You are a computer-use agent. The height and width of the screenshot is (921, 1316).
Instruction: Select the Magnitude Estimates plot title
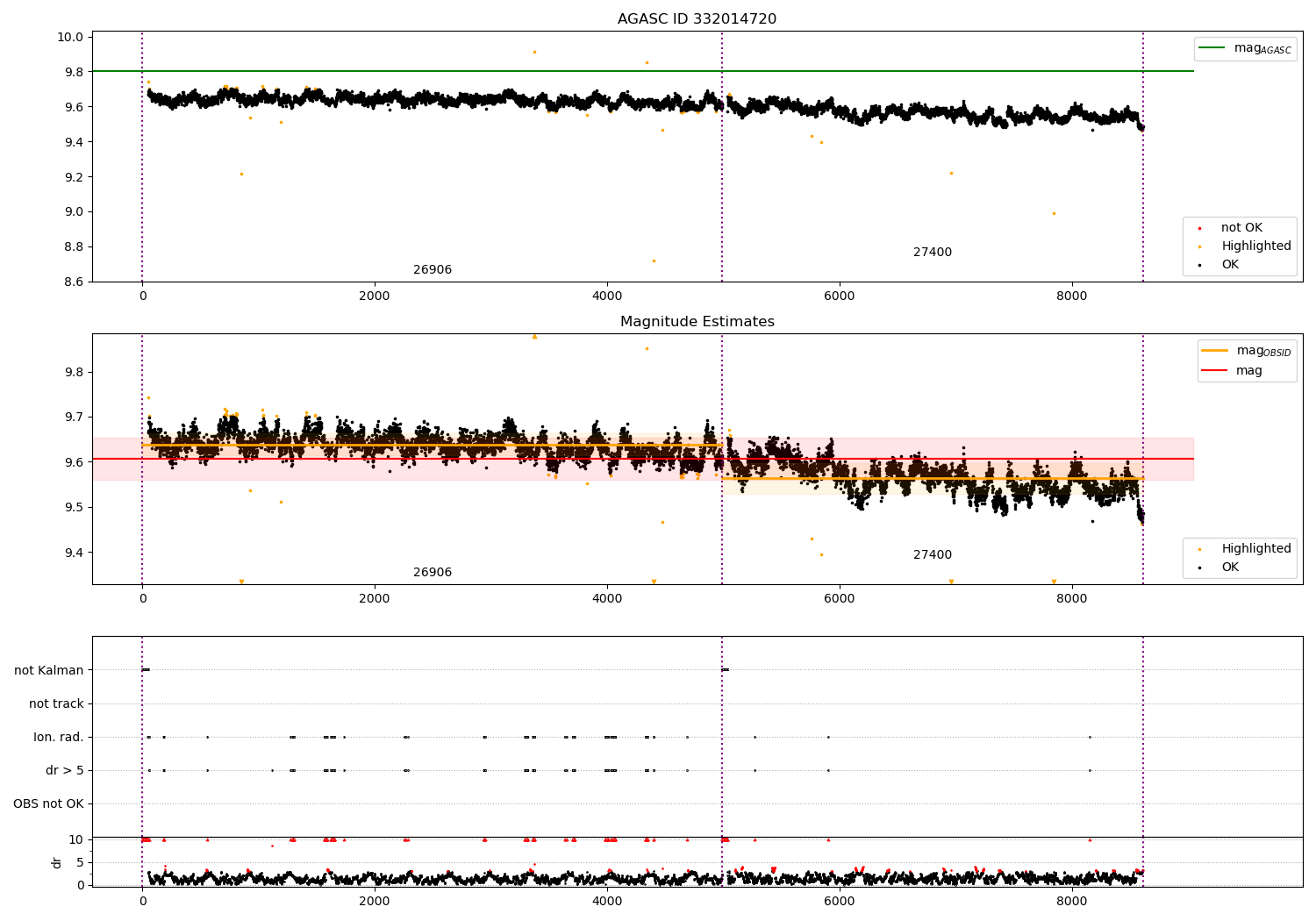tap(697, 322)
